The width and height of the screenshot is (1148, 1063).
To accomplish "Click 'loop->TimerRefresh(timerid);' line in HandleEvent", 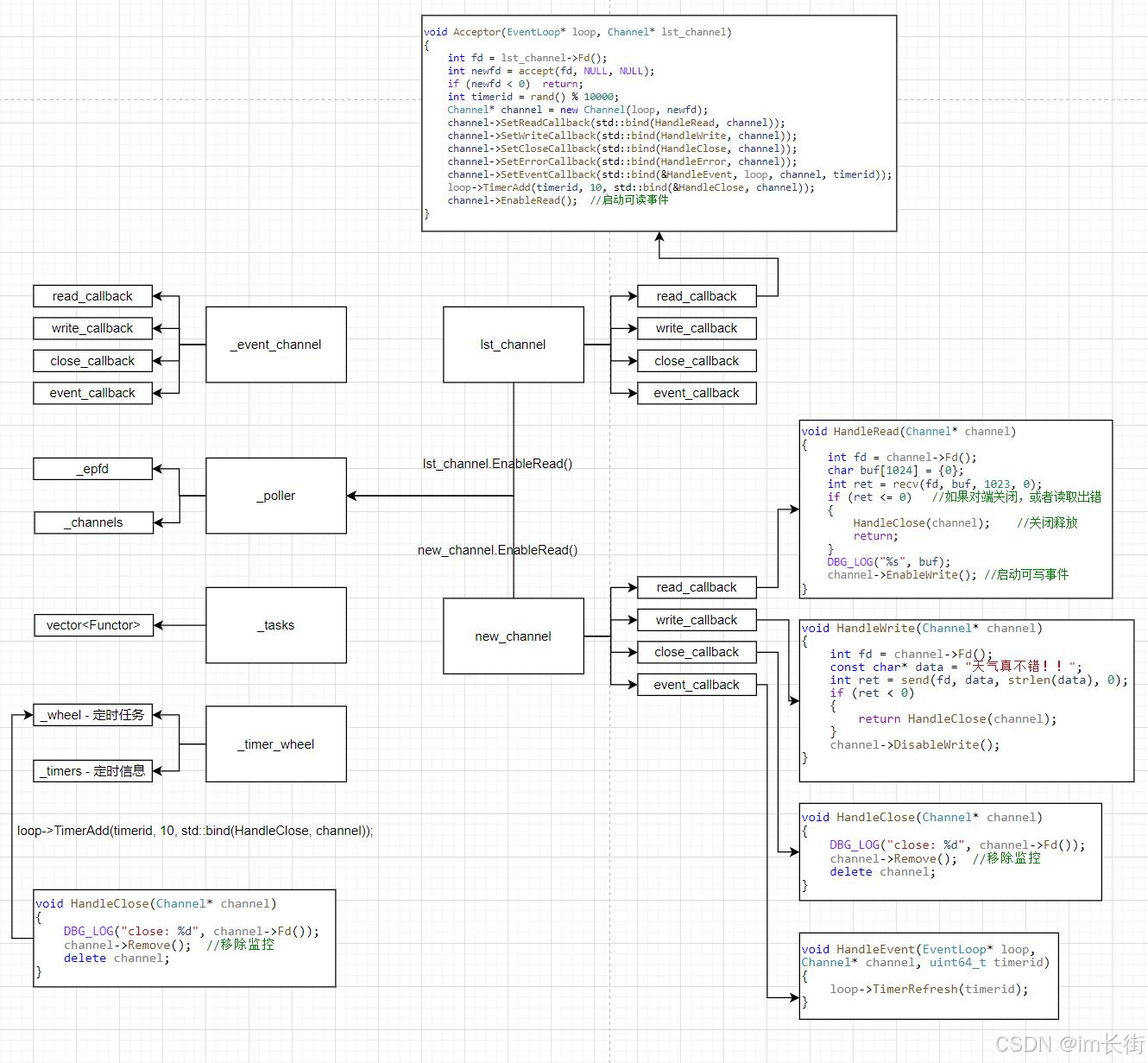I will pos(930,990).
